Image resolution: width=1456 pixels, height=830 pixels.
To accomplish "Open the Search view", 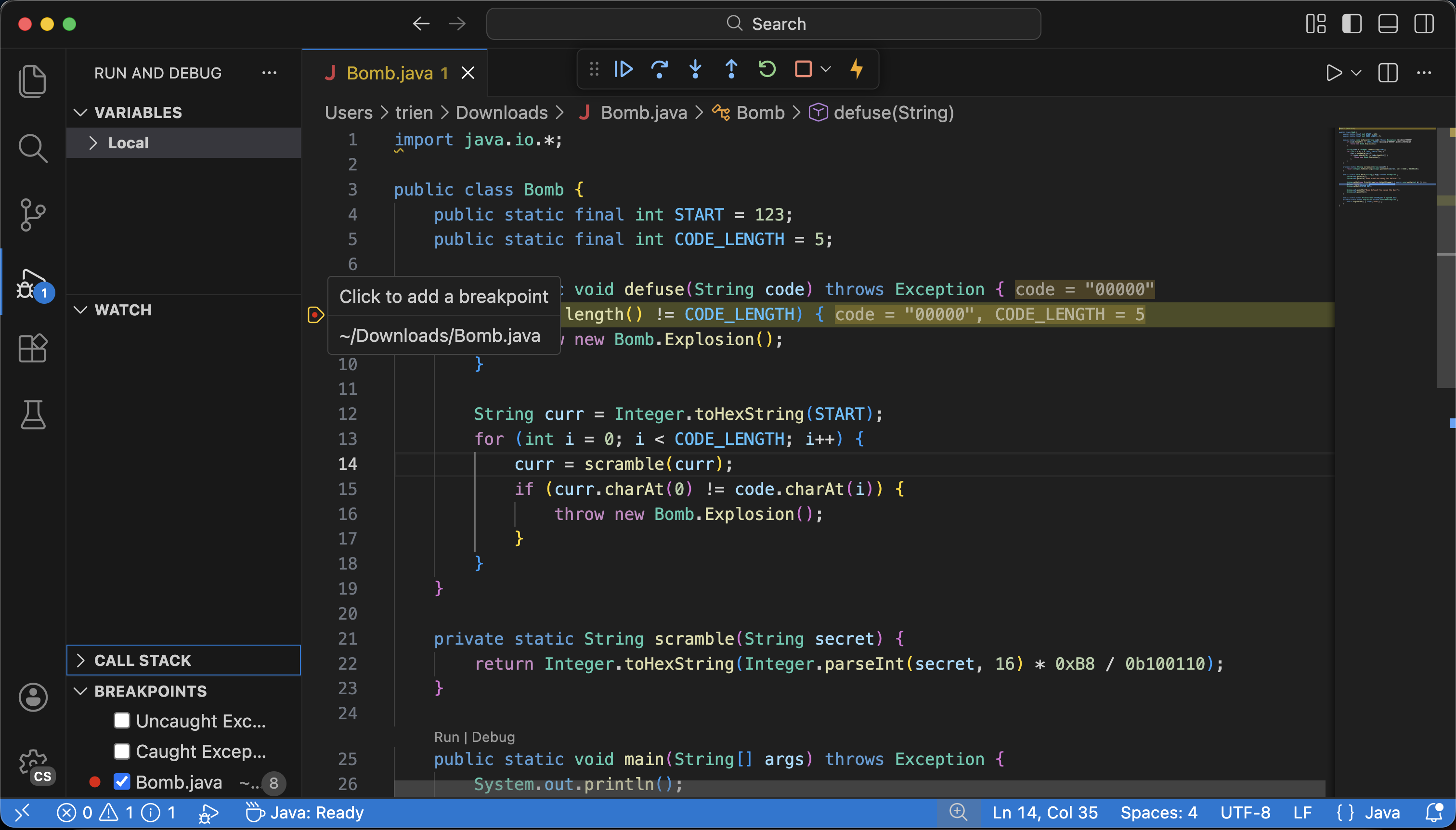I will coord(32,148).
